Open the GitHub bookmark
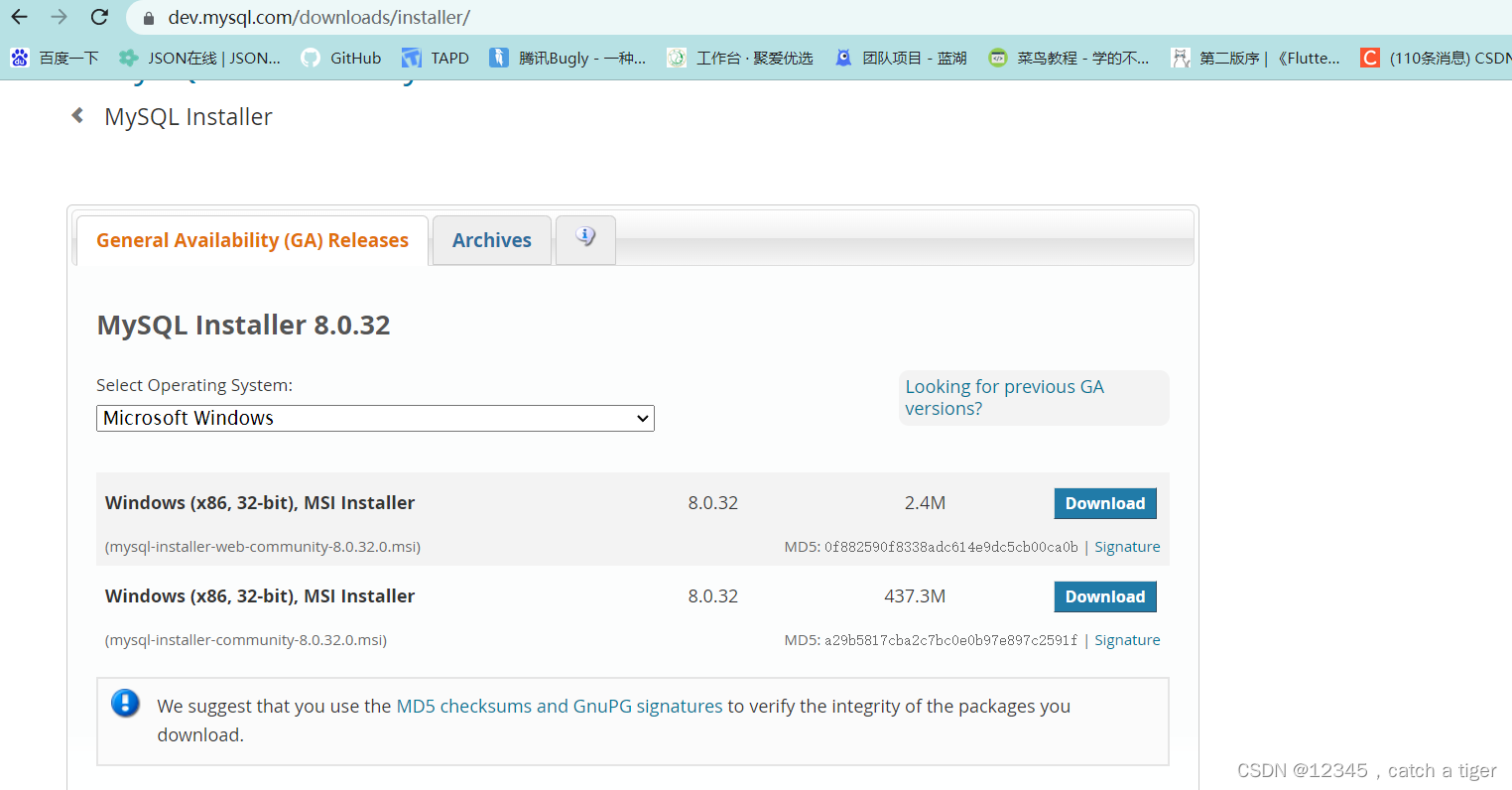 tap(341, 58)
